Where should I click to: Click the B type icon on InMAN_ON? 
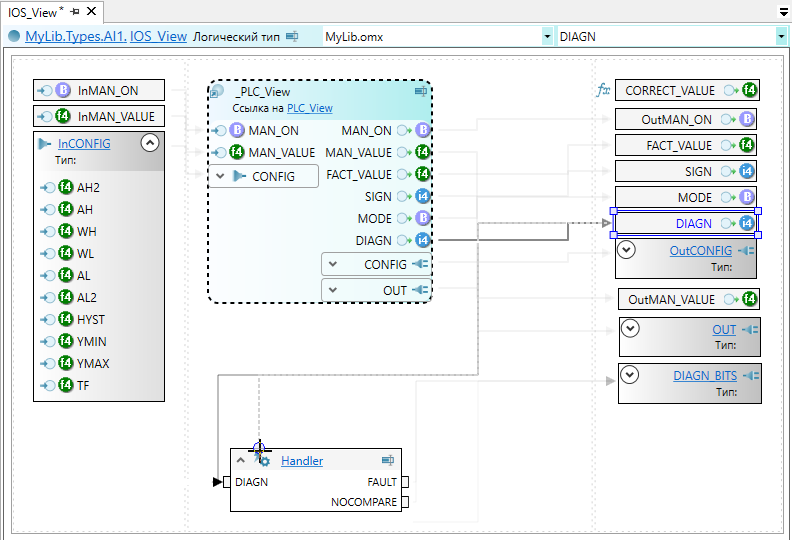click(x=65, y=91)
